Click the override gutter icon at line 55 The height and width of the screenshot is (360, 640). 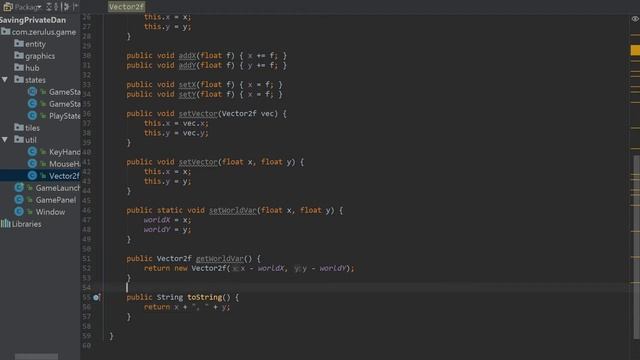pos(96,298)
